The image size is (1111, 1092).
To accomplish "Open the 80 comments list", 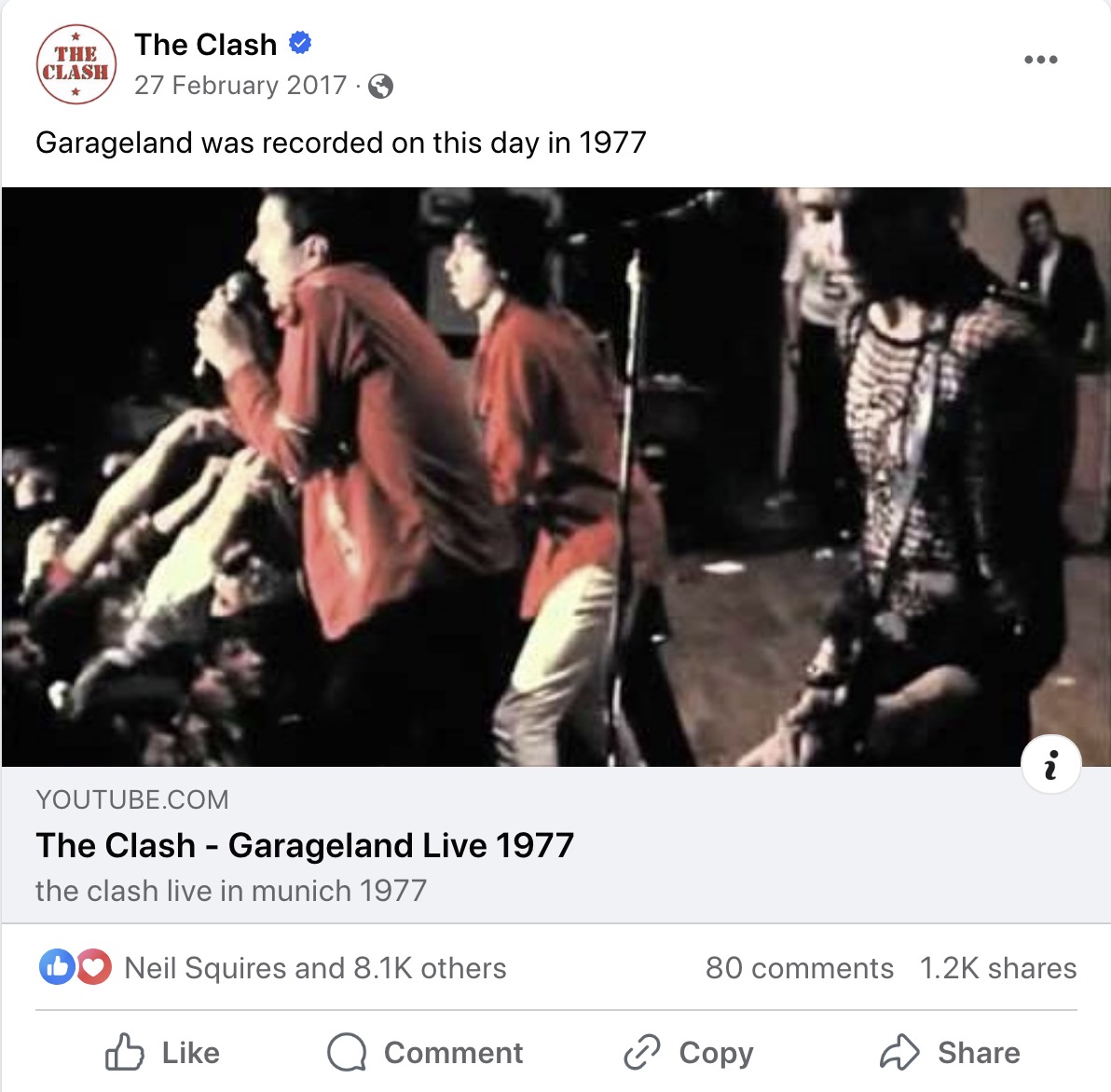I will point(800,968).
